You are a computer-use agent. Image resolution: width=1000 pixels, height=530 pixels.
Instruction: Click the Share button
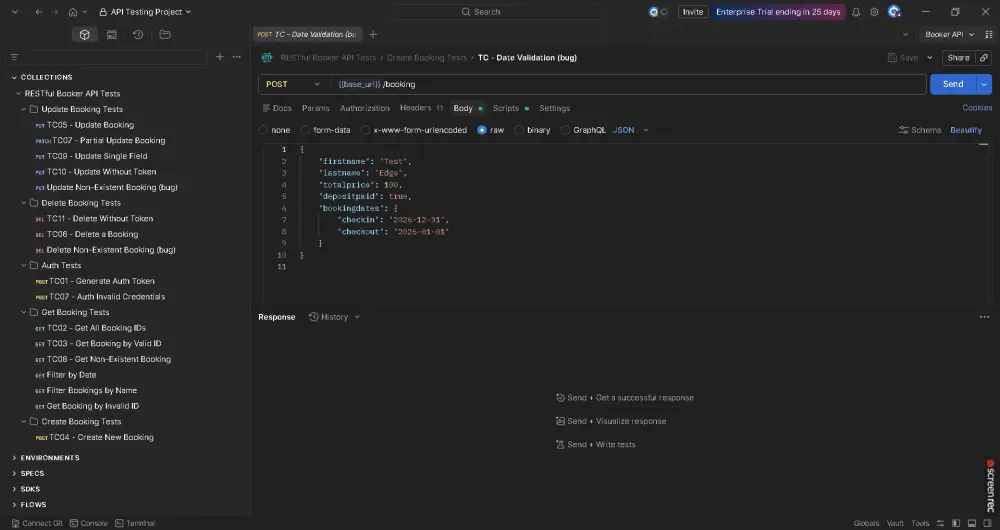coord(958,57)
